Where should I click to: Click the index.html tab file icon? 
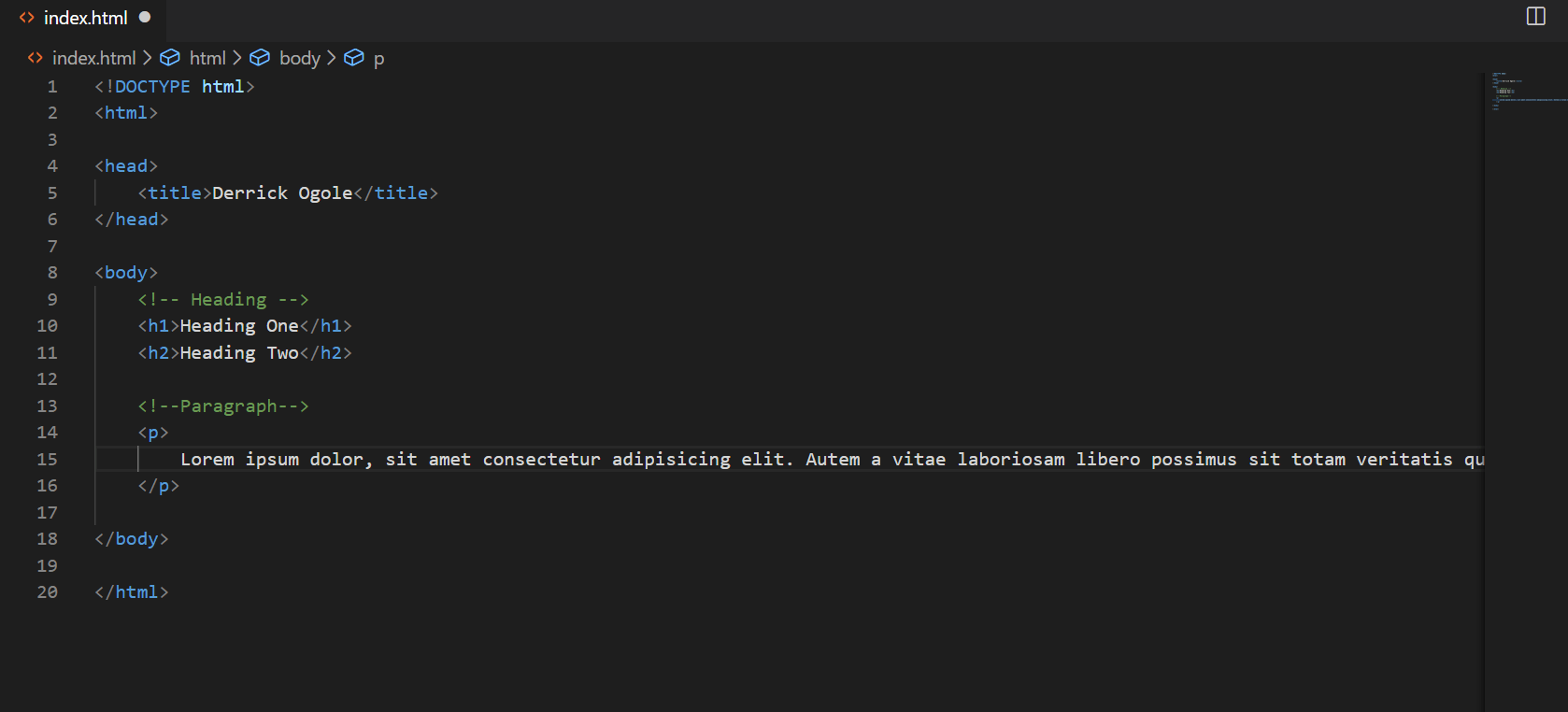pyautogui.click(x=27, y=18)
